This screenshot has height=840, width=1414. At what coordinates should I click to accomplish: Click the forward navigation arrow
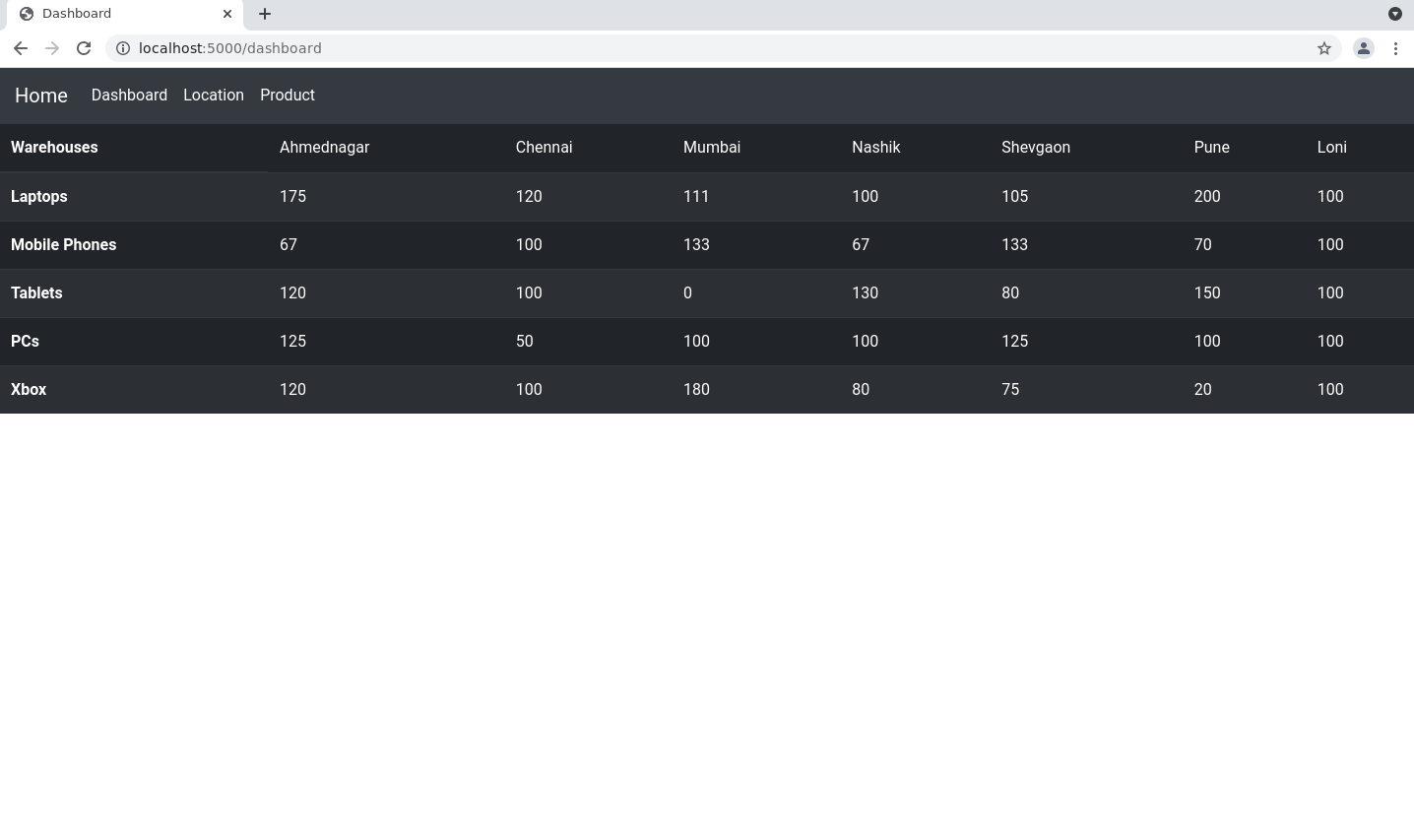pos(52,47)
